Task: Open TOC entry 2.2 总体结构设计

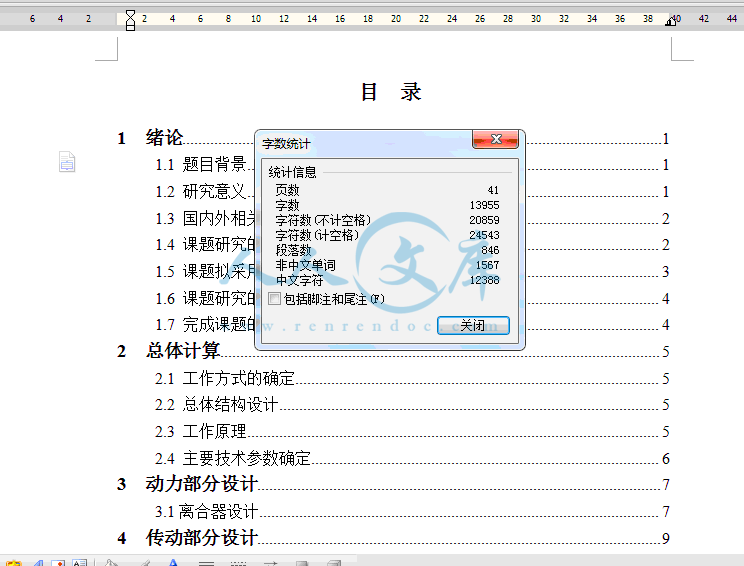Action: click(412, 405)
